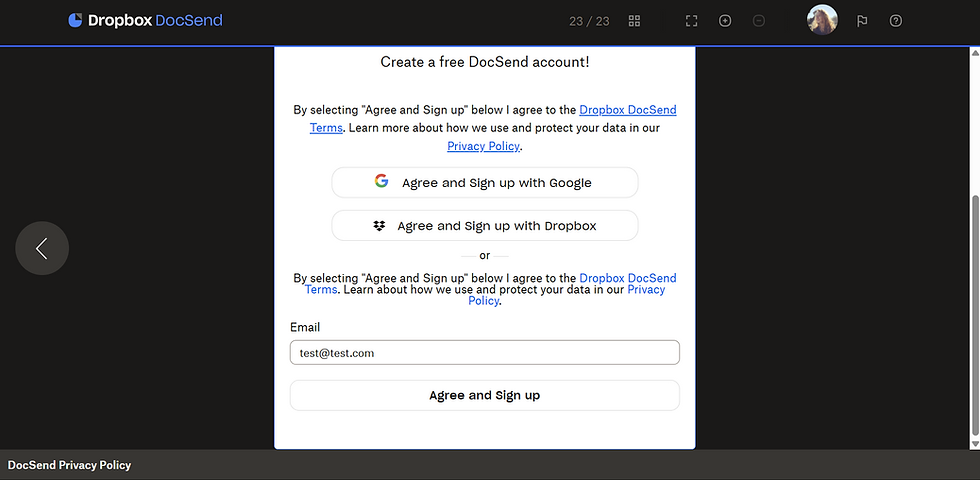The height and width of the screenshot is (480, 980).
Task: Open the lower Dropbox DocSend Terms link
Action: (628, 278)
